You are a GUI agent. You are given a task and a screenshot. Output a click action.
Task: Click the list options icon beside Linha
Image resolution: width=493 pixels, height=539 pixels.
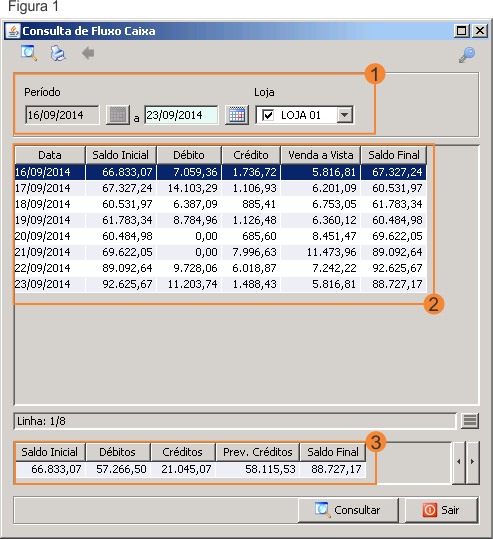click(x=470, y=421)
